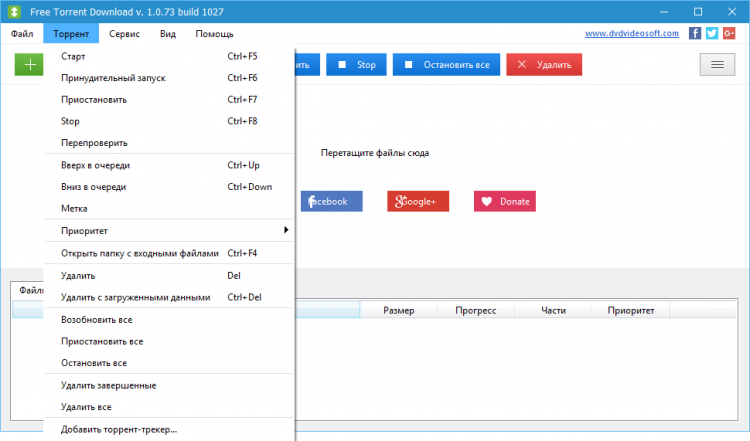
Task: Click the Приоритет column header
Action: point(630,310)
